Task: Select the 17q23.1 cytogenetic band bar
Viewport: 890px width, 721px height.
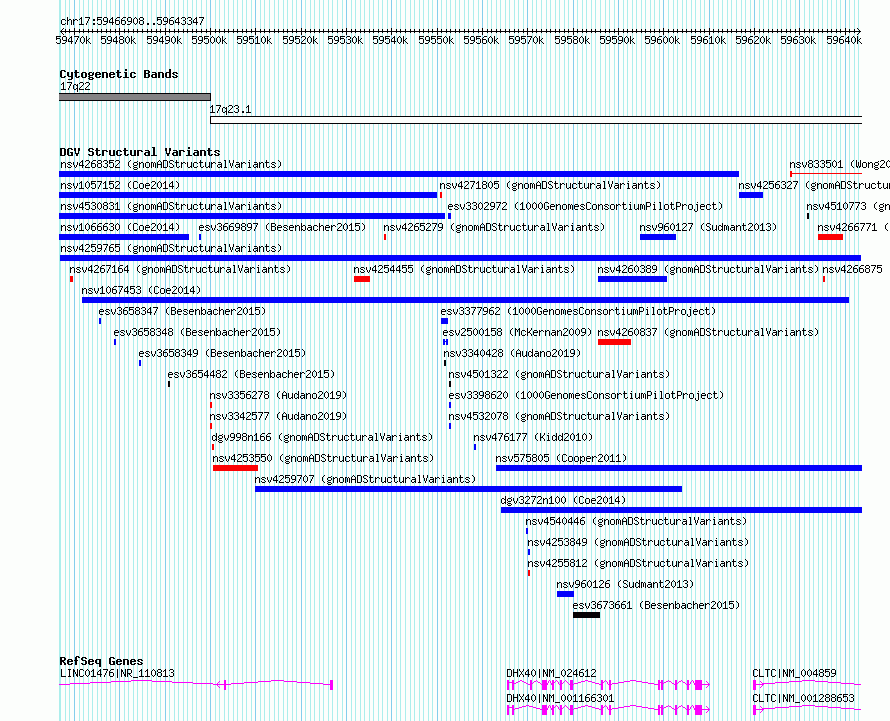Action: pyautogui.click(x=536, y=120)
